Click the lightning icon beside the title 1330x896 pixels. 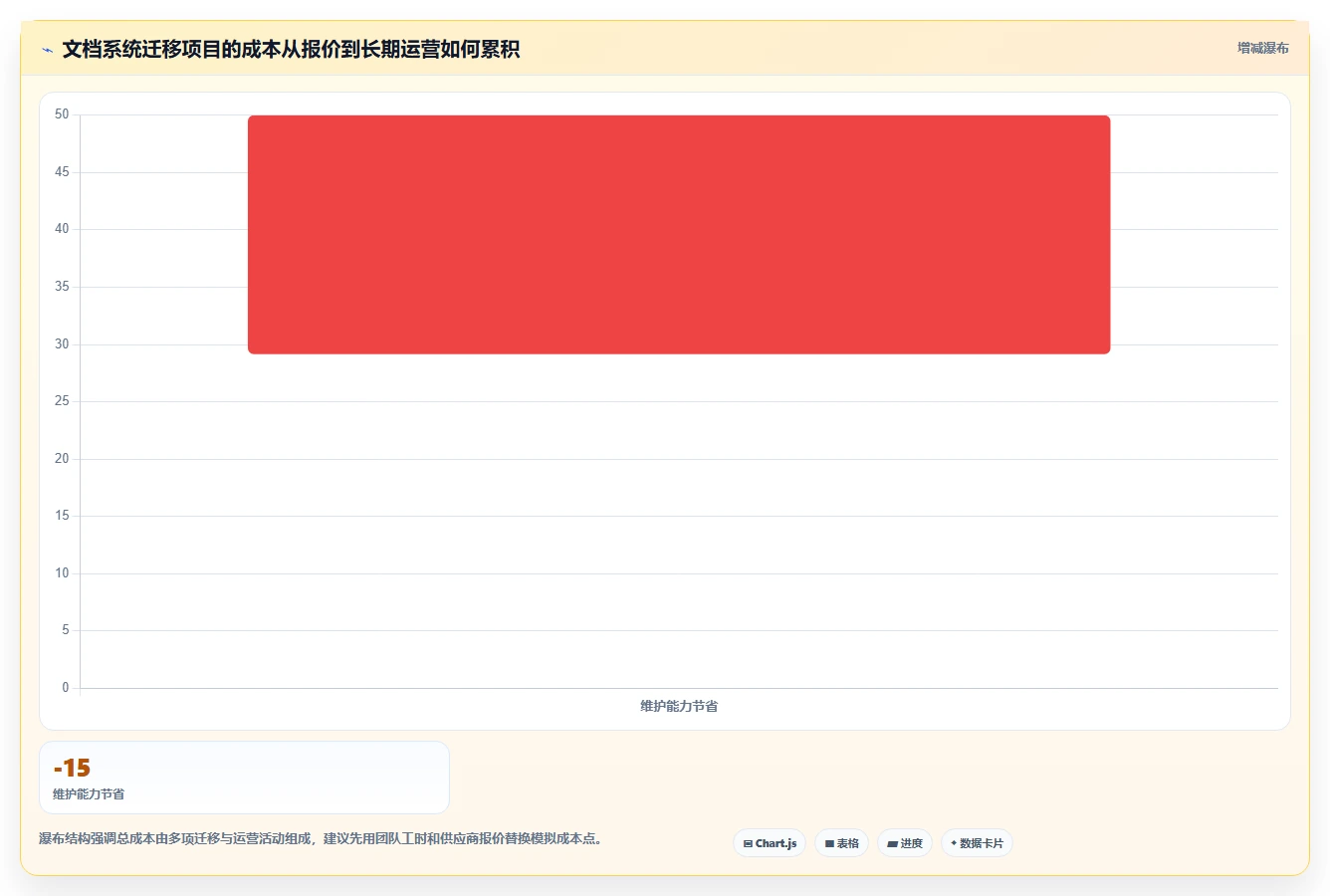click(x=47, y=50)
